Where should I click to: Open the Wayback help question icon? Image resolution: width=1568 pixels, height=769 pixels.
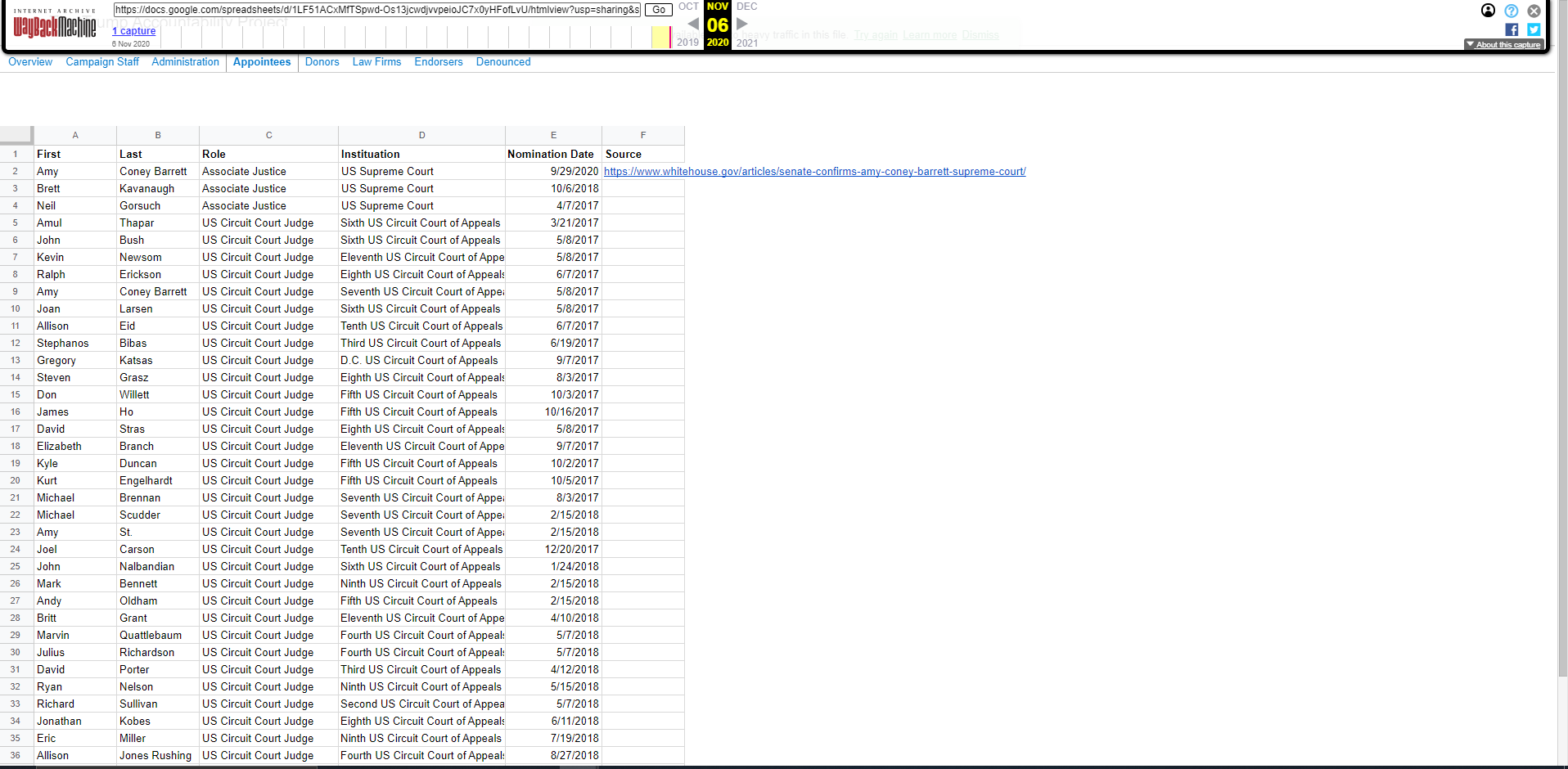point(1511,11)
